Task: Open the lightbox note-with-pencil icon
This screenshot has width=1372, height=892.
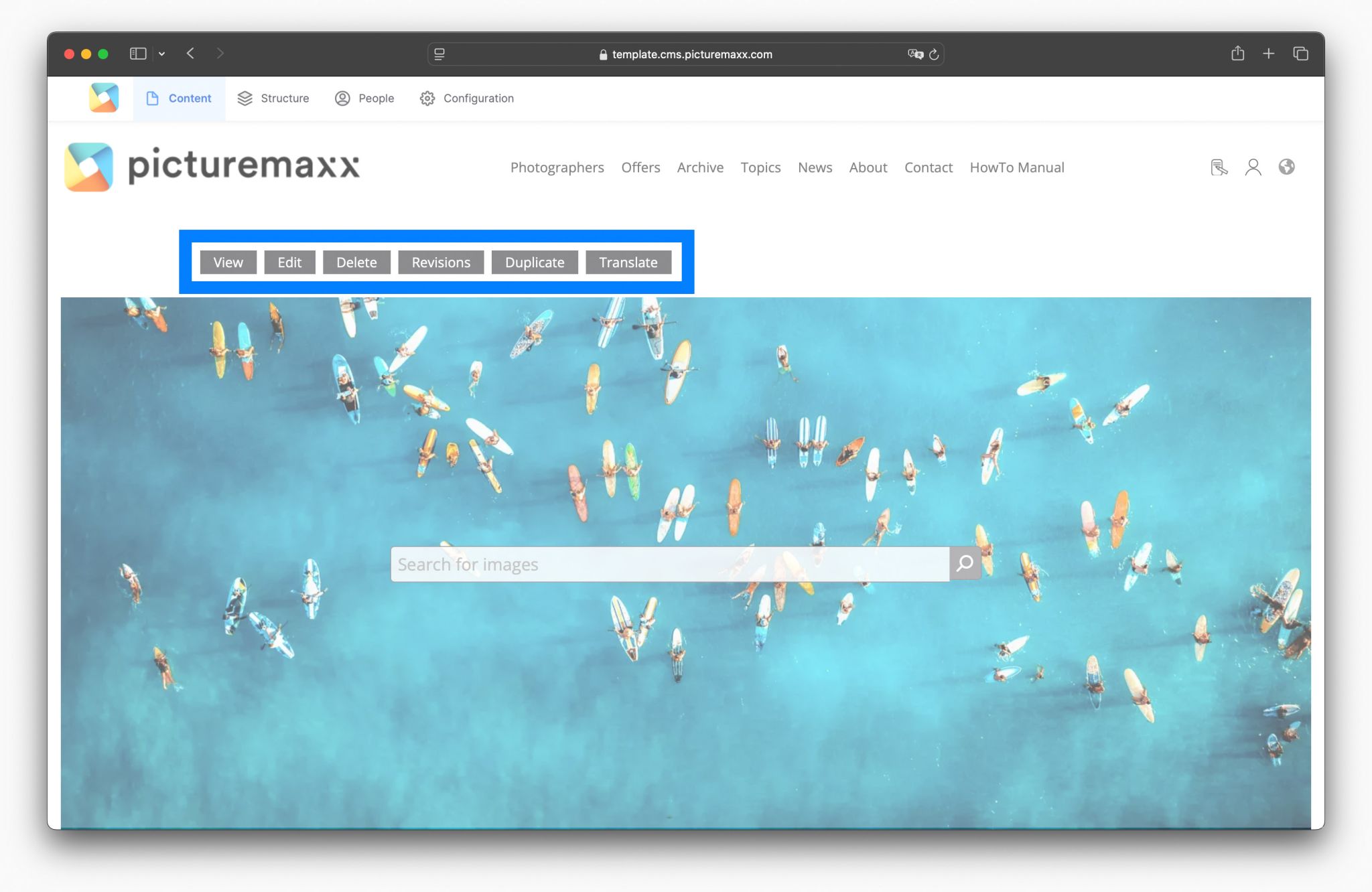Action: click(x=1219, y=167)
